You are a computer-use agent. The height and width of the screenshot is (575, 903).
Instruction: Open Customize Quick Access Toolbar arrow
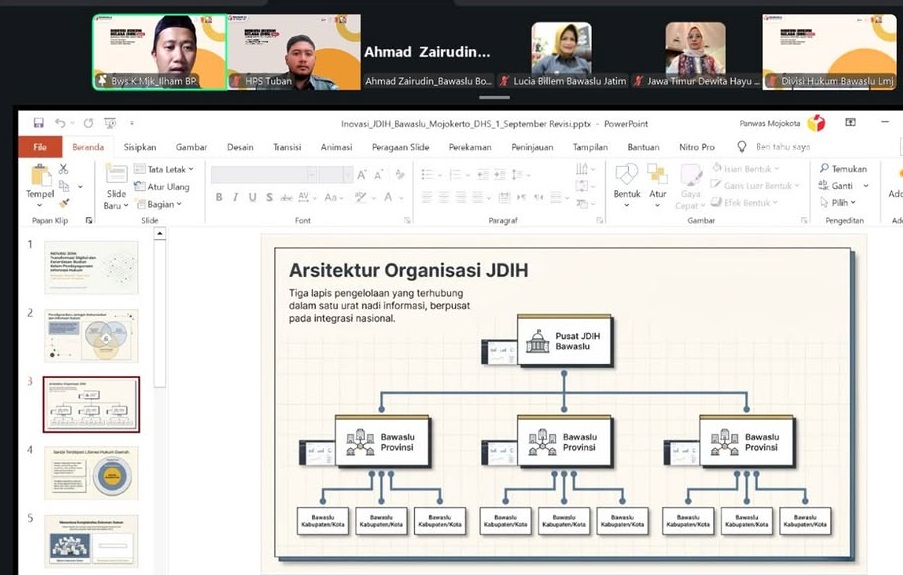(x=132, y=123)
